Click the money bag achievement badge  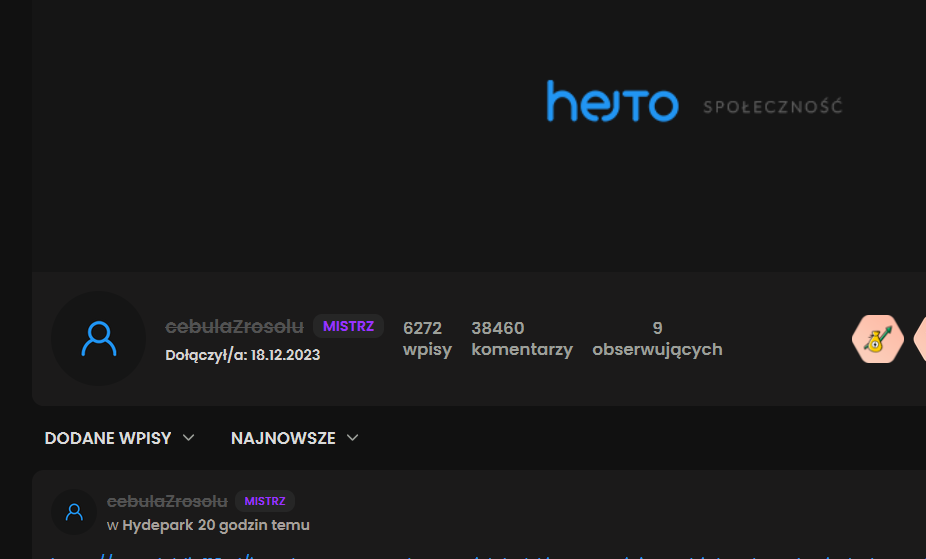(877, 340)
